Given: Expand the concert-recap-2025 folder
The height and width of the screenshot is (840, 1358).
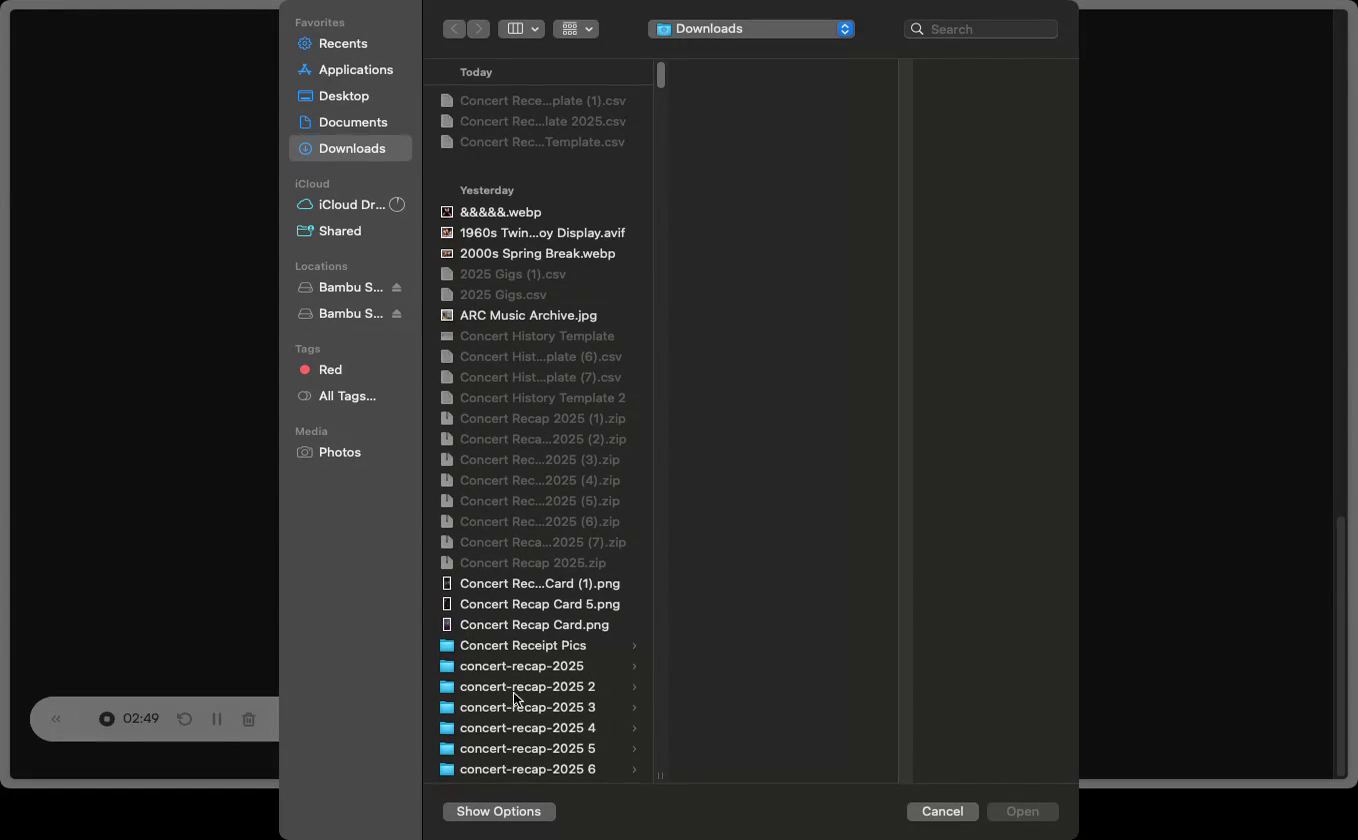Looking at the screenshot, I should pos(634,666).
